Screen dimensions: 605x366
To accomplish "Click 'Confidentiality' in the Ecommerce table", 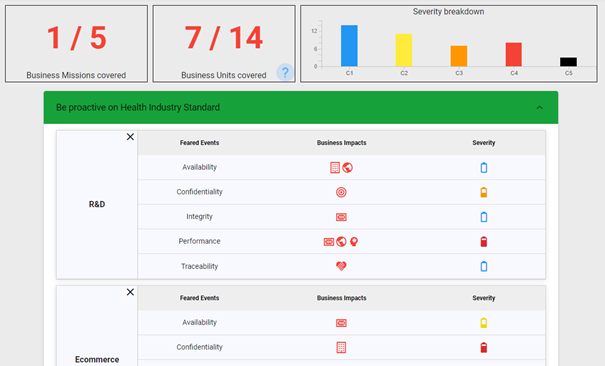I will pos(199,347).
